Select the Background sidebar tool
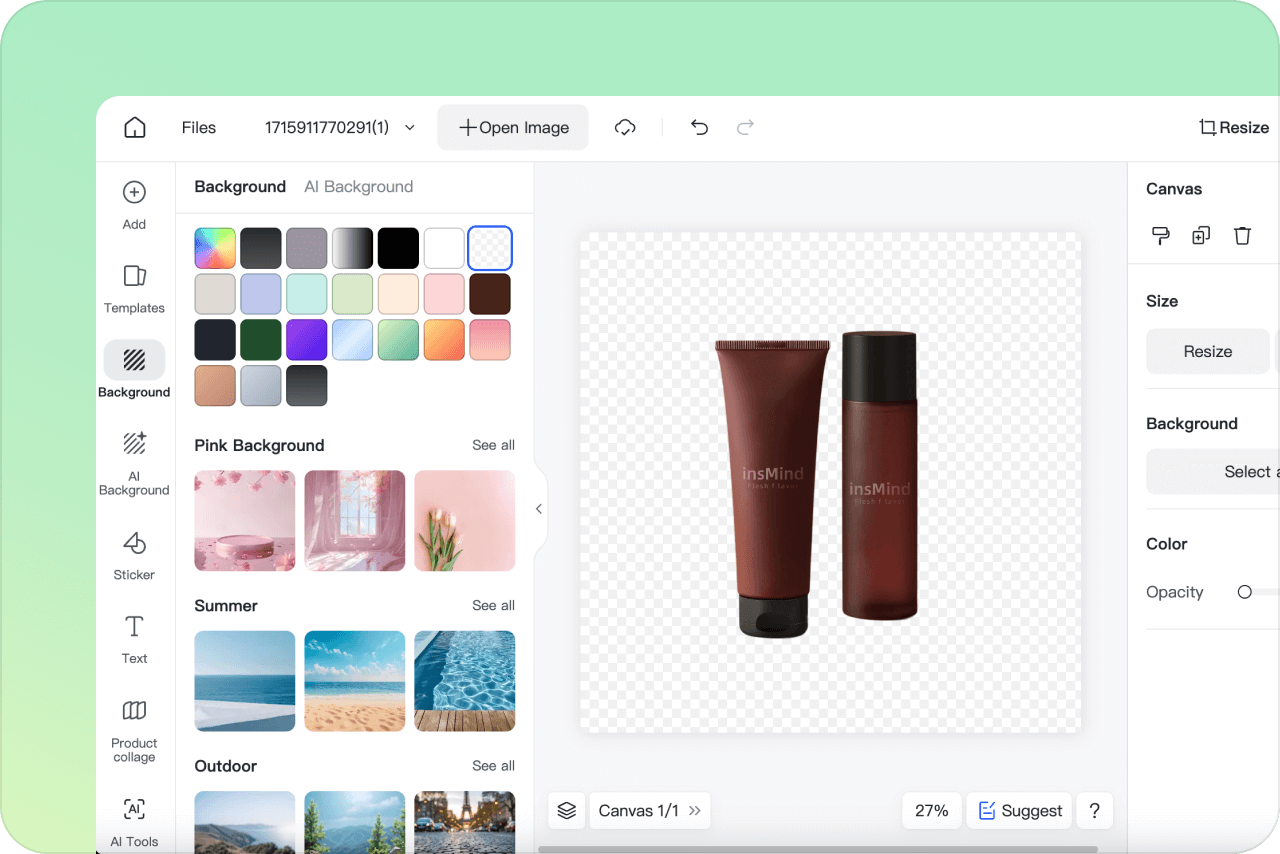Viewport: 1280px width, 854px height. tap(134, 370)
